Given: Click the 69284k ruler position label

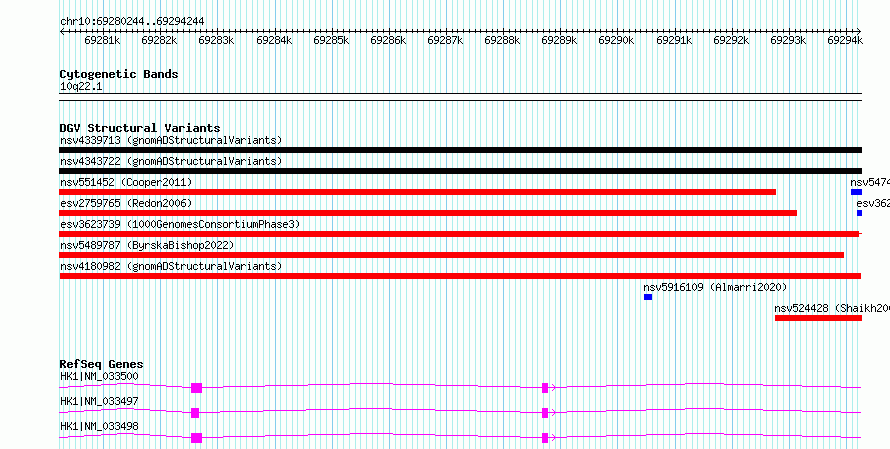Looking at the screenshot, I should coord(274,40).
